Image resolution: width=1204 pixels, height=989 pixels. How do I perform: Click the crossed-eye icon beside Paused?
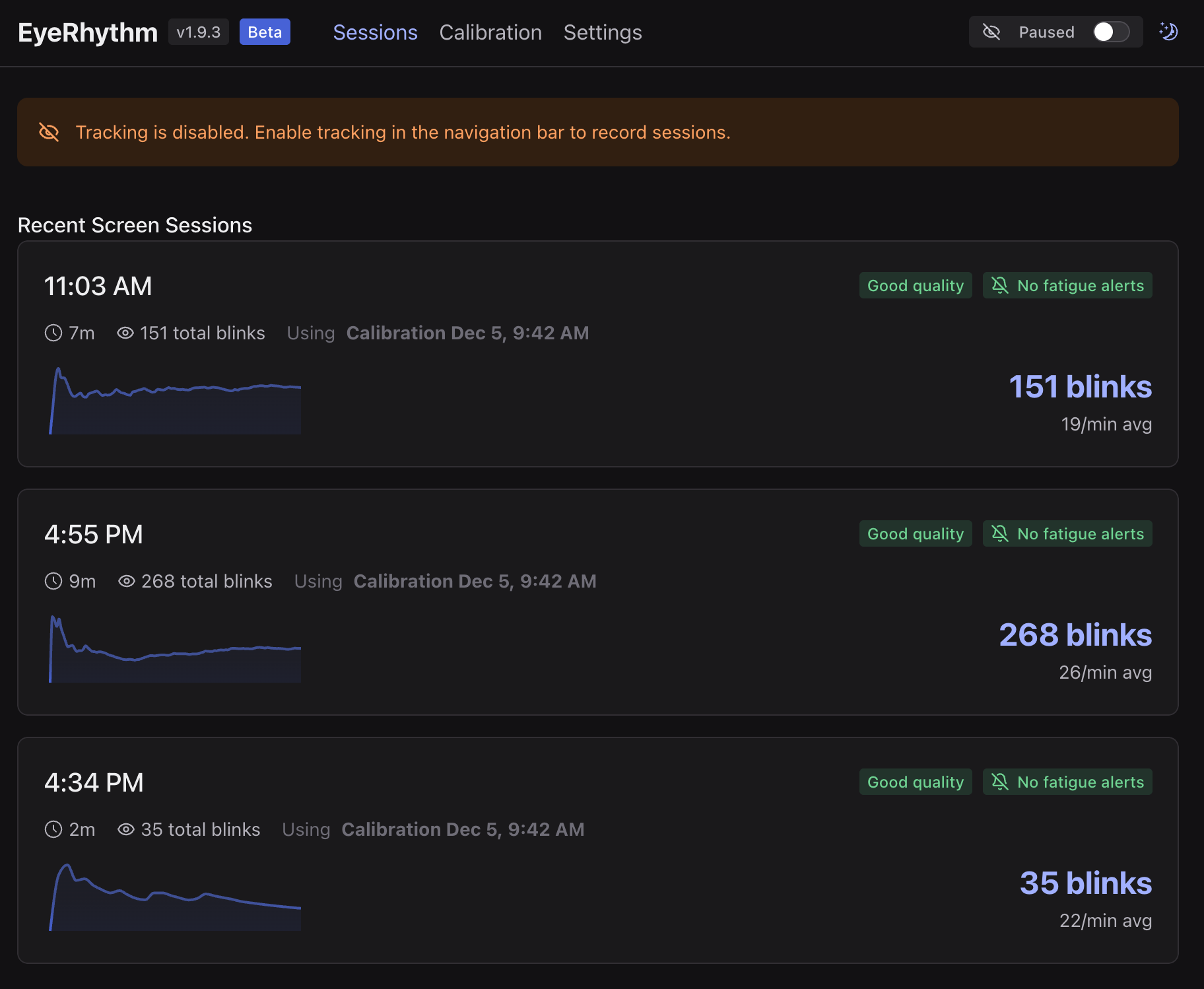coord(991,32)
